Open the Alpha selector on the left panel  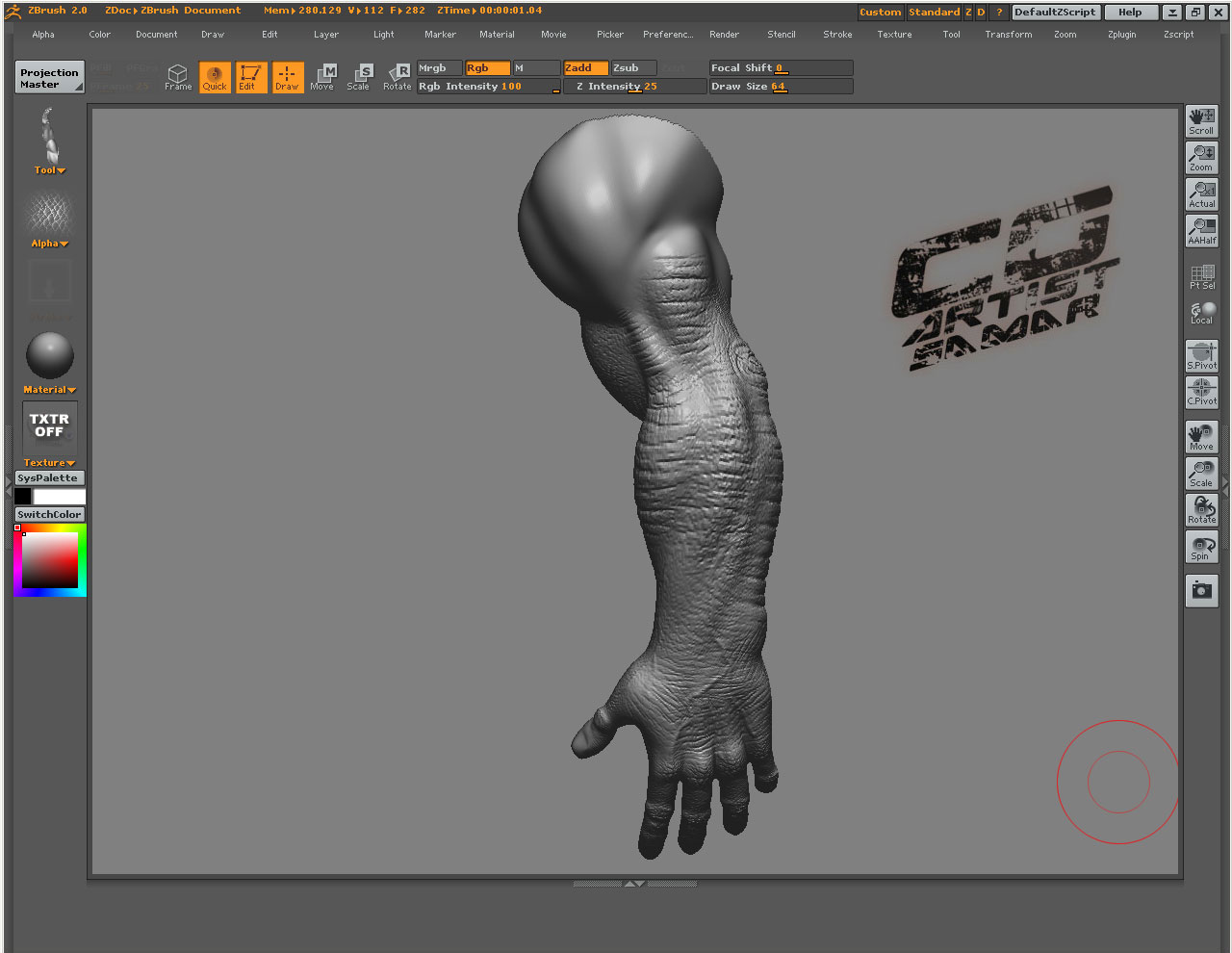click(x=49, y=243)
